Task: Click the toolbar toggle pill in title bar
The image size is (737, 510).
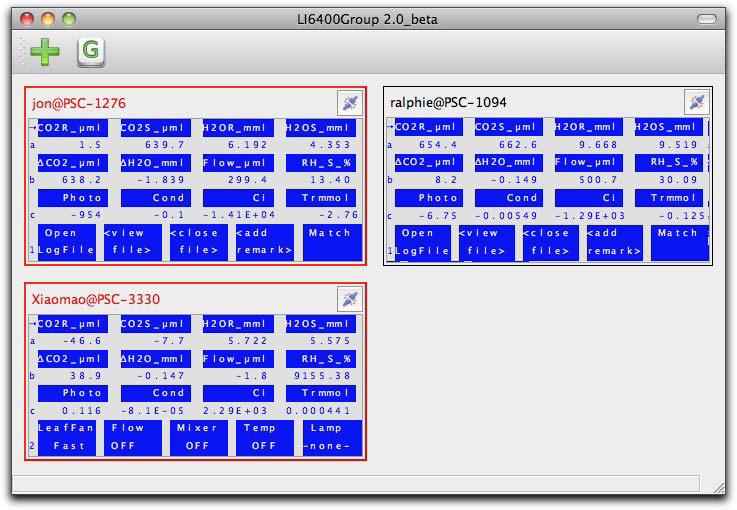Action: (706, 19)
